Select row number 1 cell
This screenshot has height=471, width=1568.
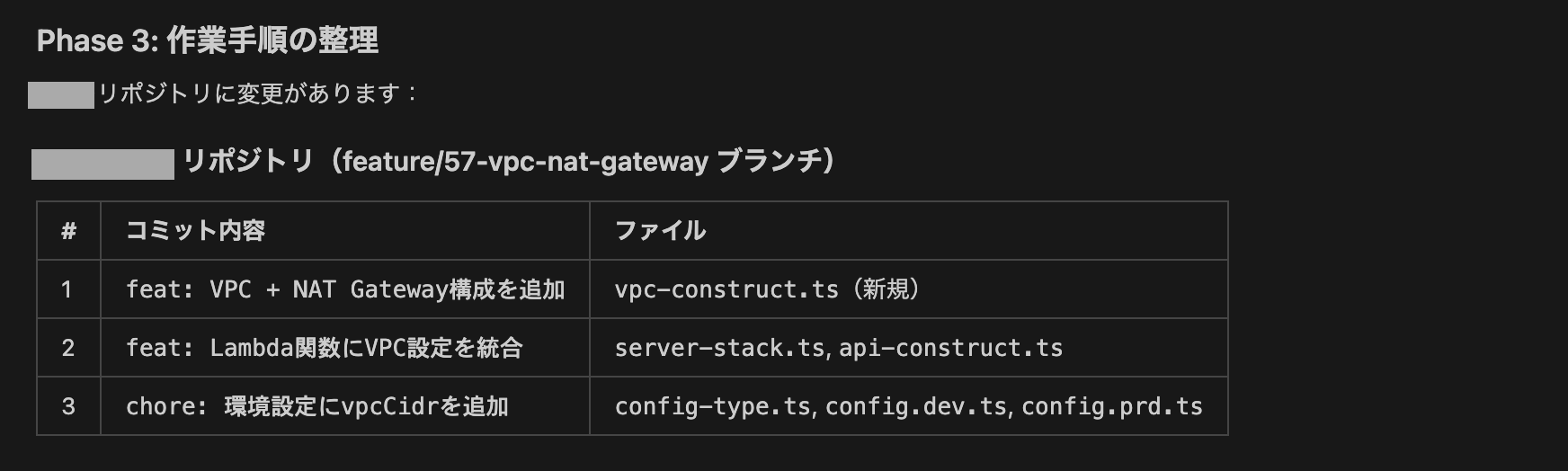(67, 289)
